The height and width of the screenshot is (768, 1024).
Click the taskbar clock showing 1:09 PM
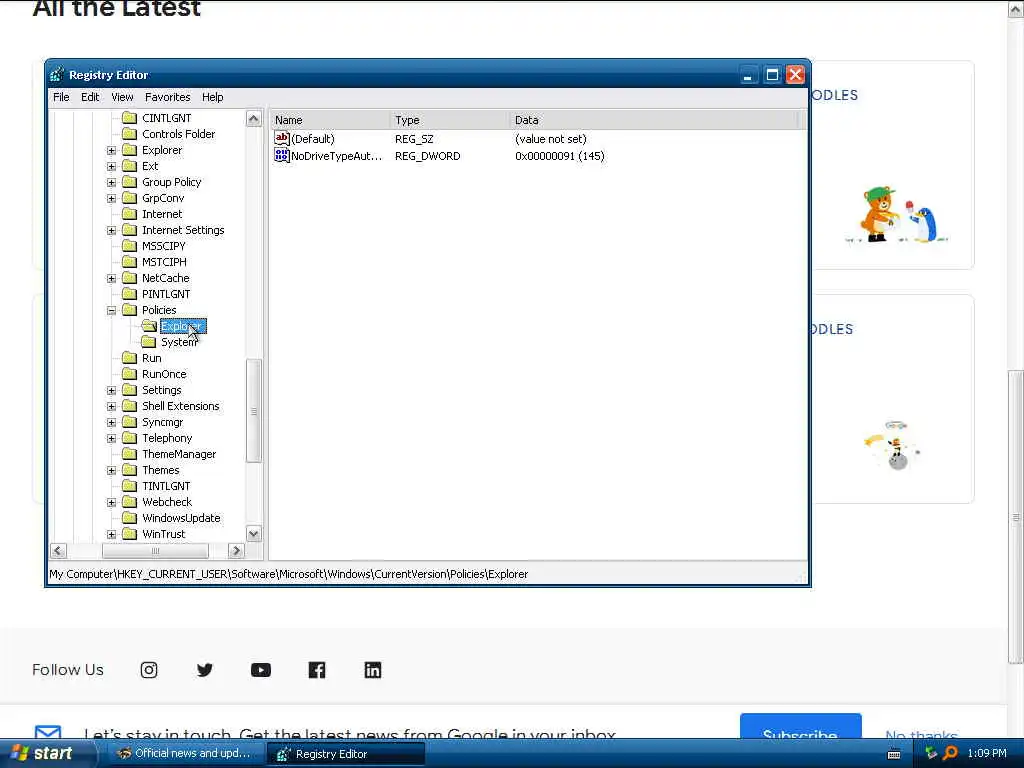987,753
